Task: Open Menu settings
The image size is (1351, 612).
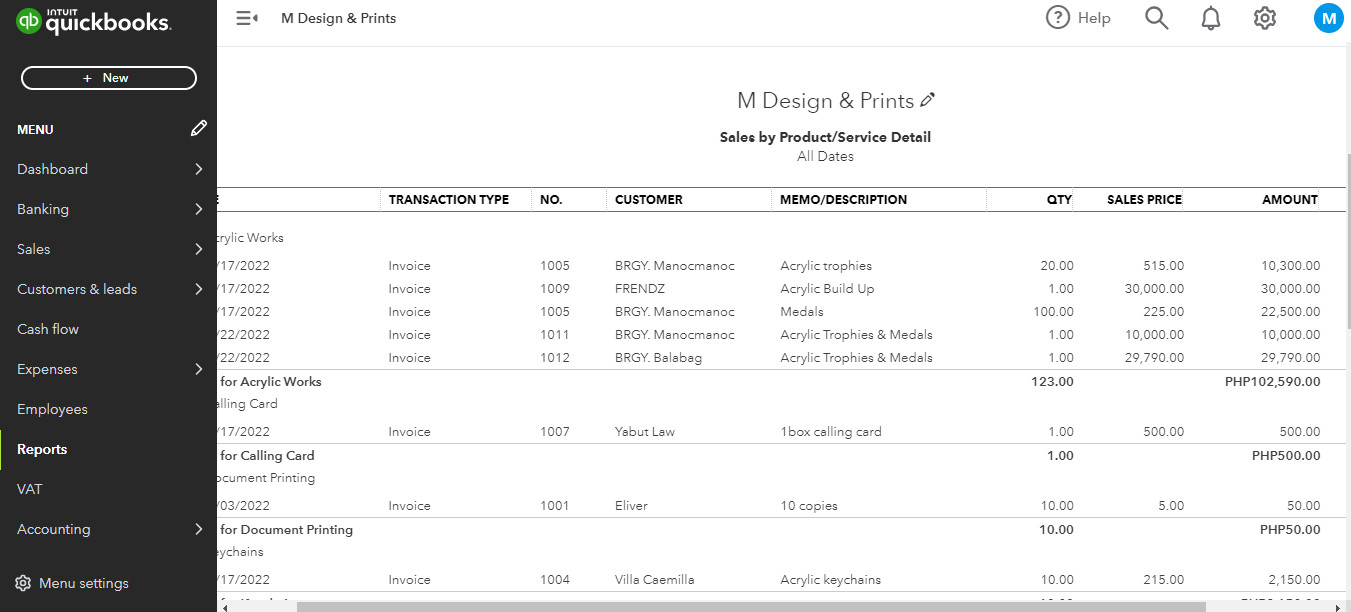Action: (x=83, y=583)
